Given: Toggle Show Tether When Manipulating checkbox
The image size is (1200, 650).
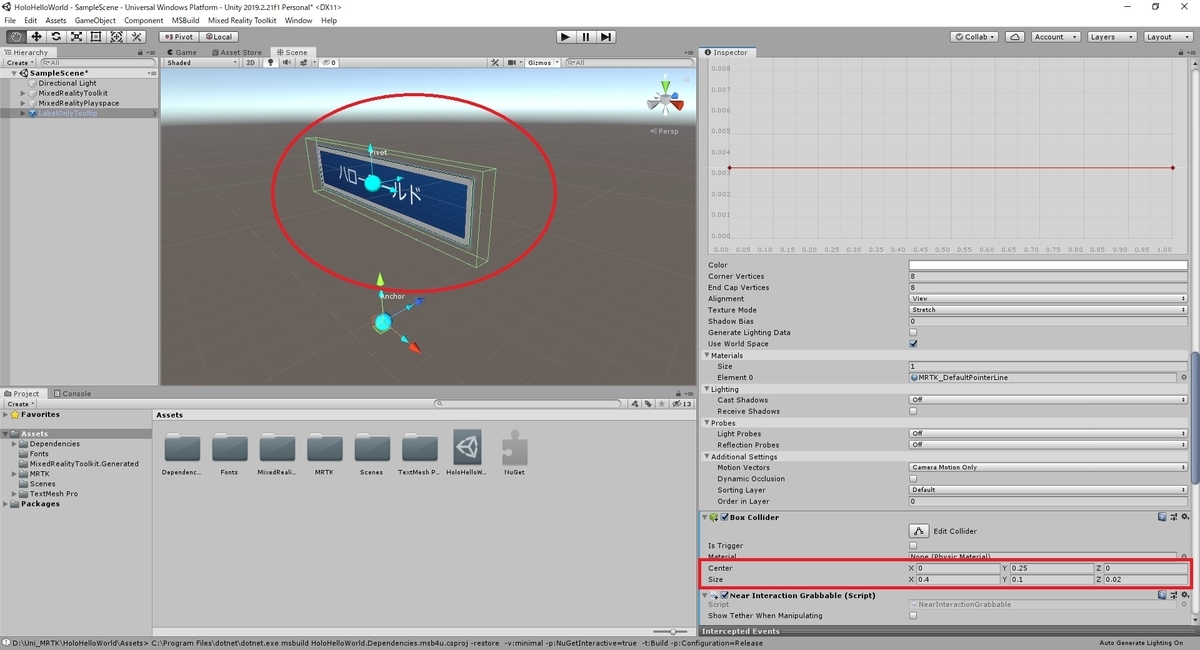Looking at the screenshot, I should tap(913, 616).
